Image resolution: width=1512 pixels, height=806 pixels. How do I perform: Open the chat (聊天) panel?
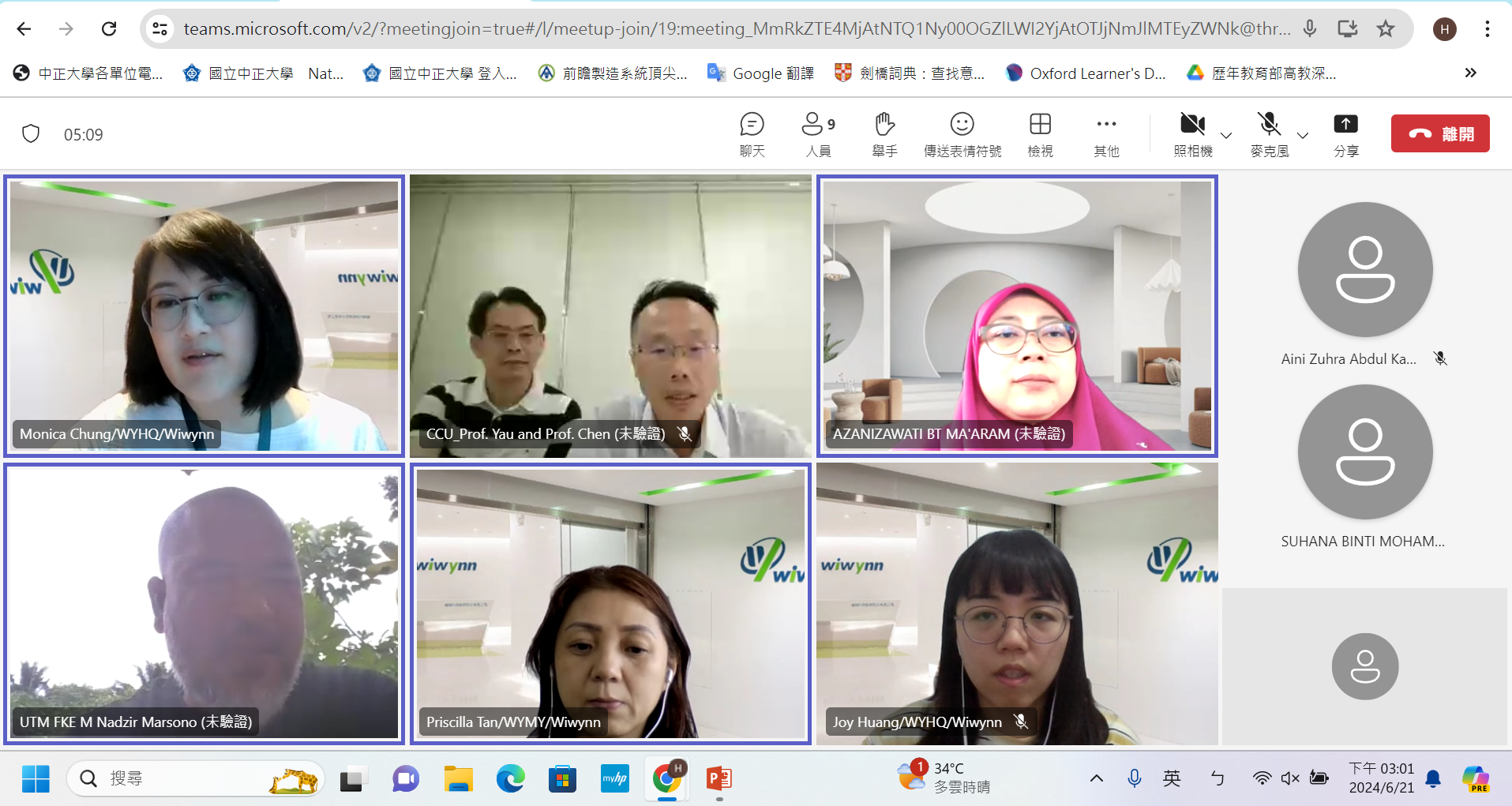click(x=751, y=133)
